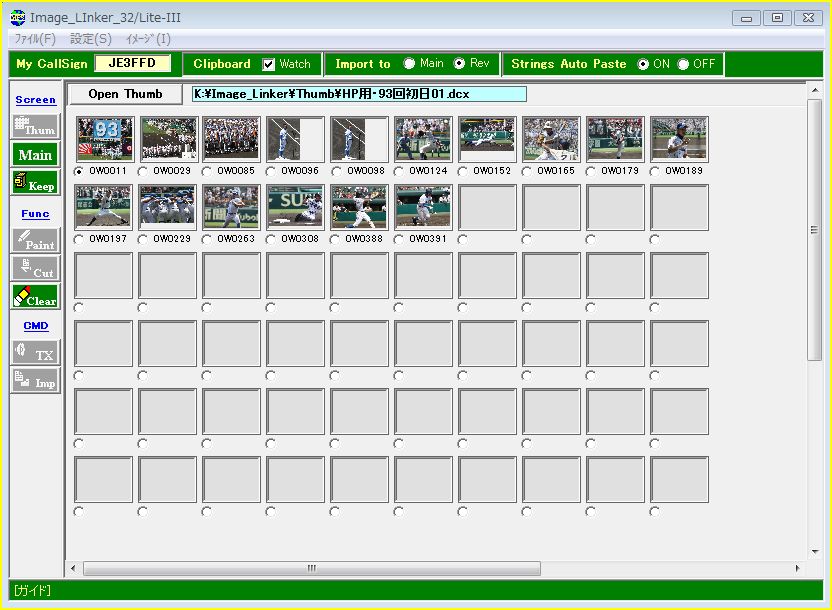Switch to the Main screen view
This screenshot has height=610, width=832.
[35, 154]
